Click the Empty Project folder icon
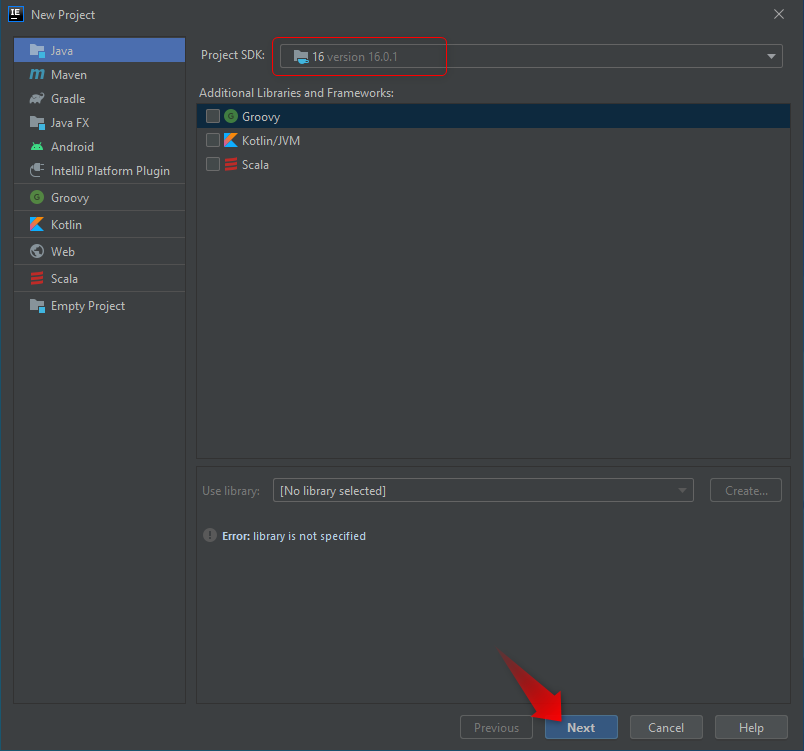Viewport: 804px width, 751px height. [37, 306]
